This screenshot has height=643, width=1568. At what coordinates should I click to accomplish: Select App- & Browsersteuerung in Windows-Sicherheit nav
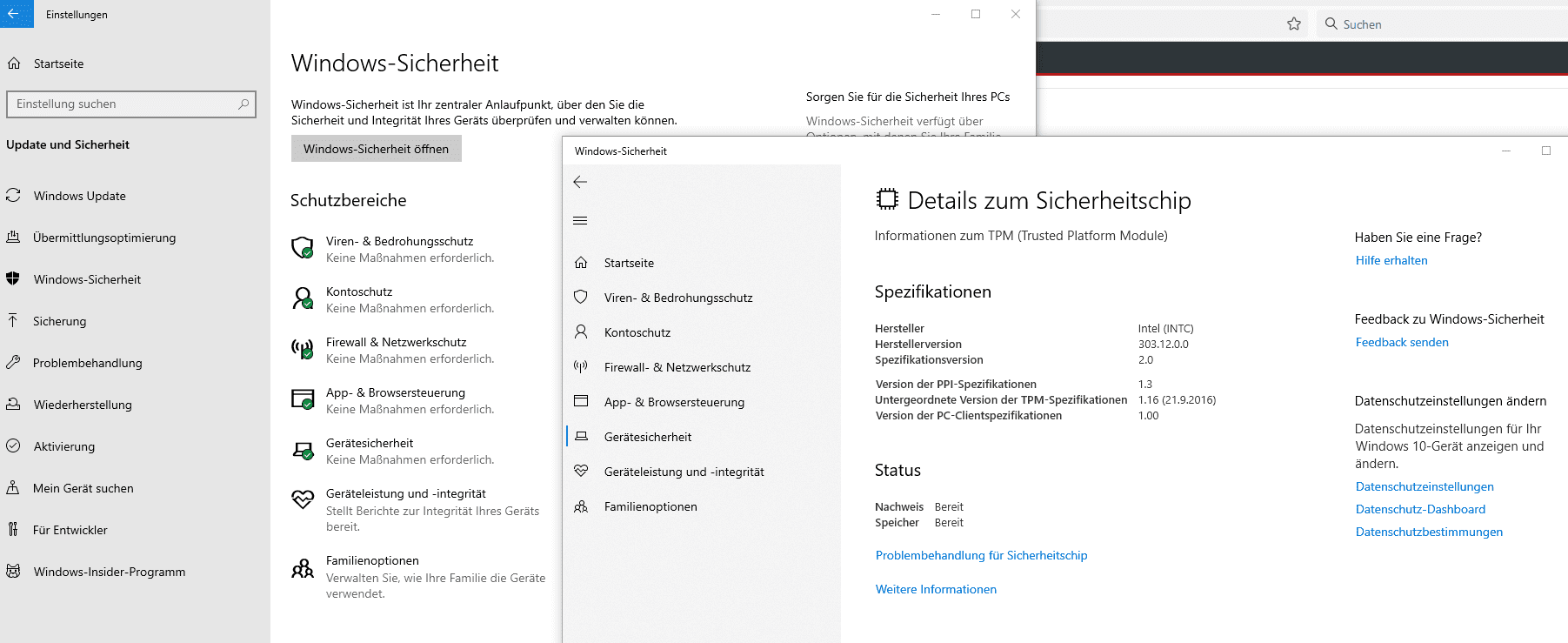click(674, 402)
